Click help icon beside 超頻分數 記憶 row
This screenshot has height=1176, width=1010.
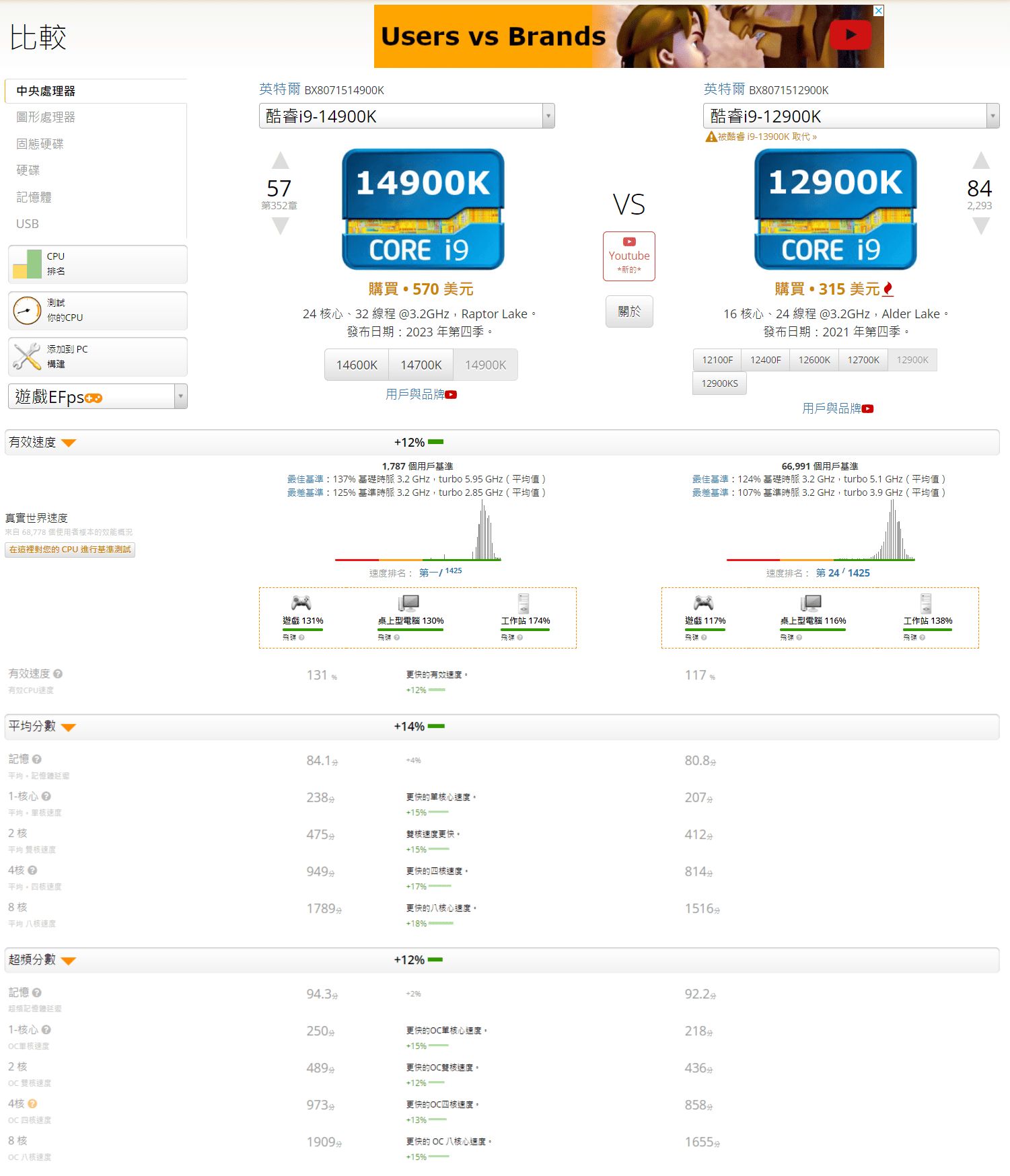(x=37, y=992)
